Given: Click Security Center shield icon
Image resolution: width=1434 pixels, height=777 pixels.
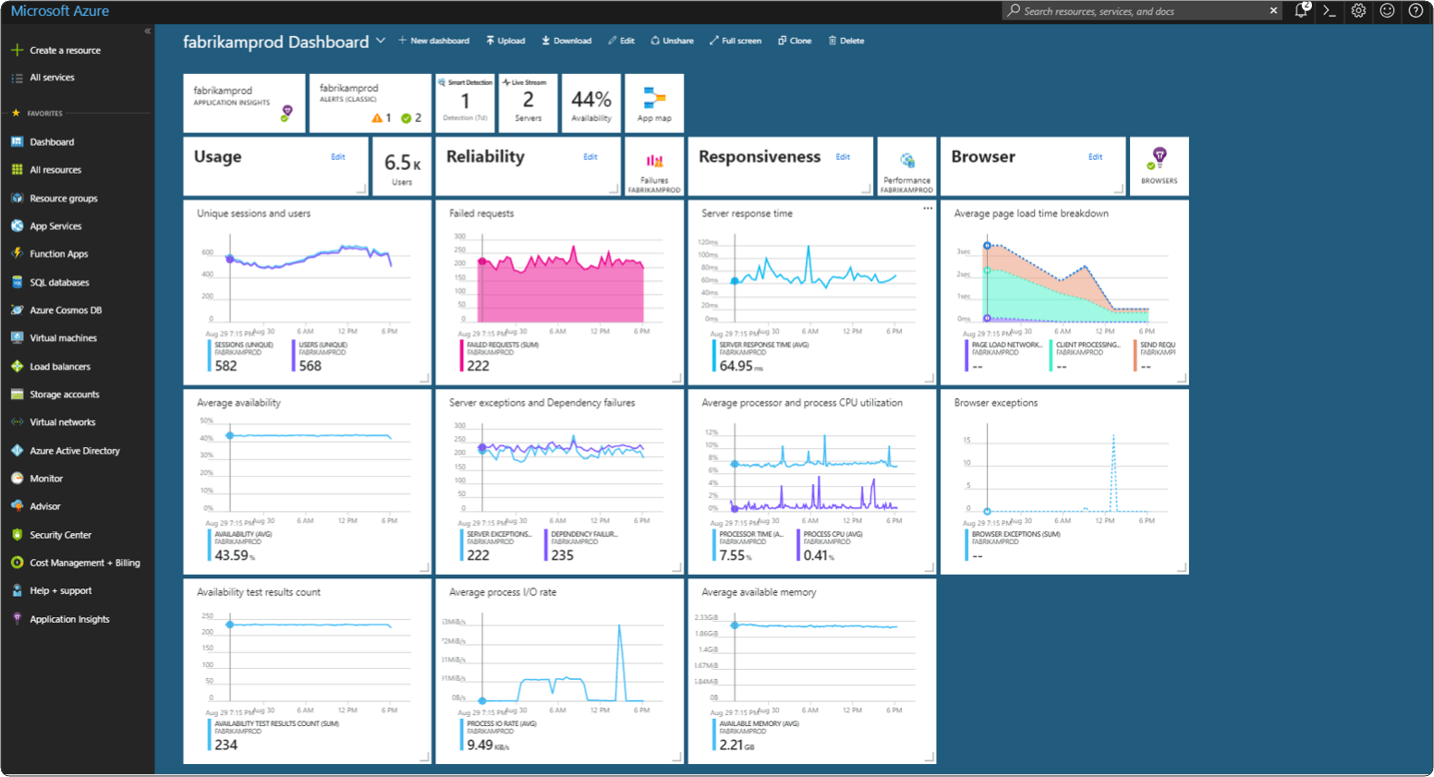Looking at the screenshot, I should (16, 534).
